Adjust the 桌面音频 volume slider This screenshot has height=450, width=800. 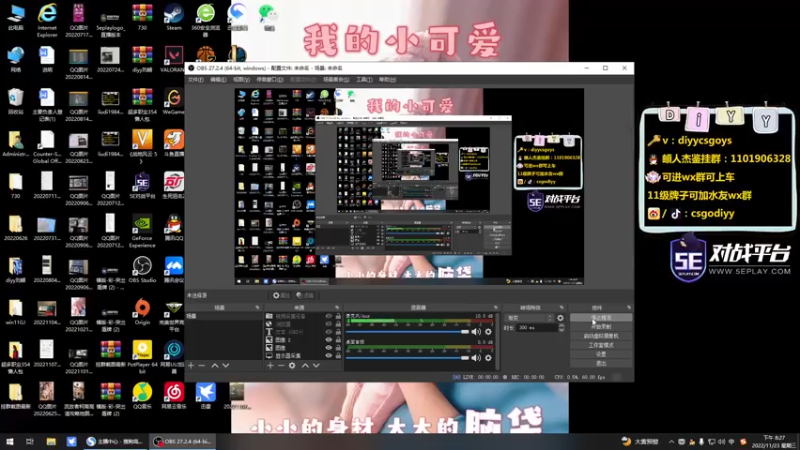click(407, 358)
